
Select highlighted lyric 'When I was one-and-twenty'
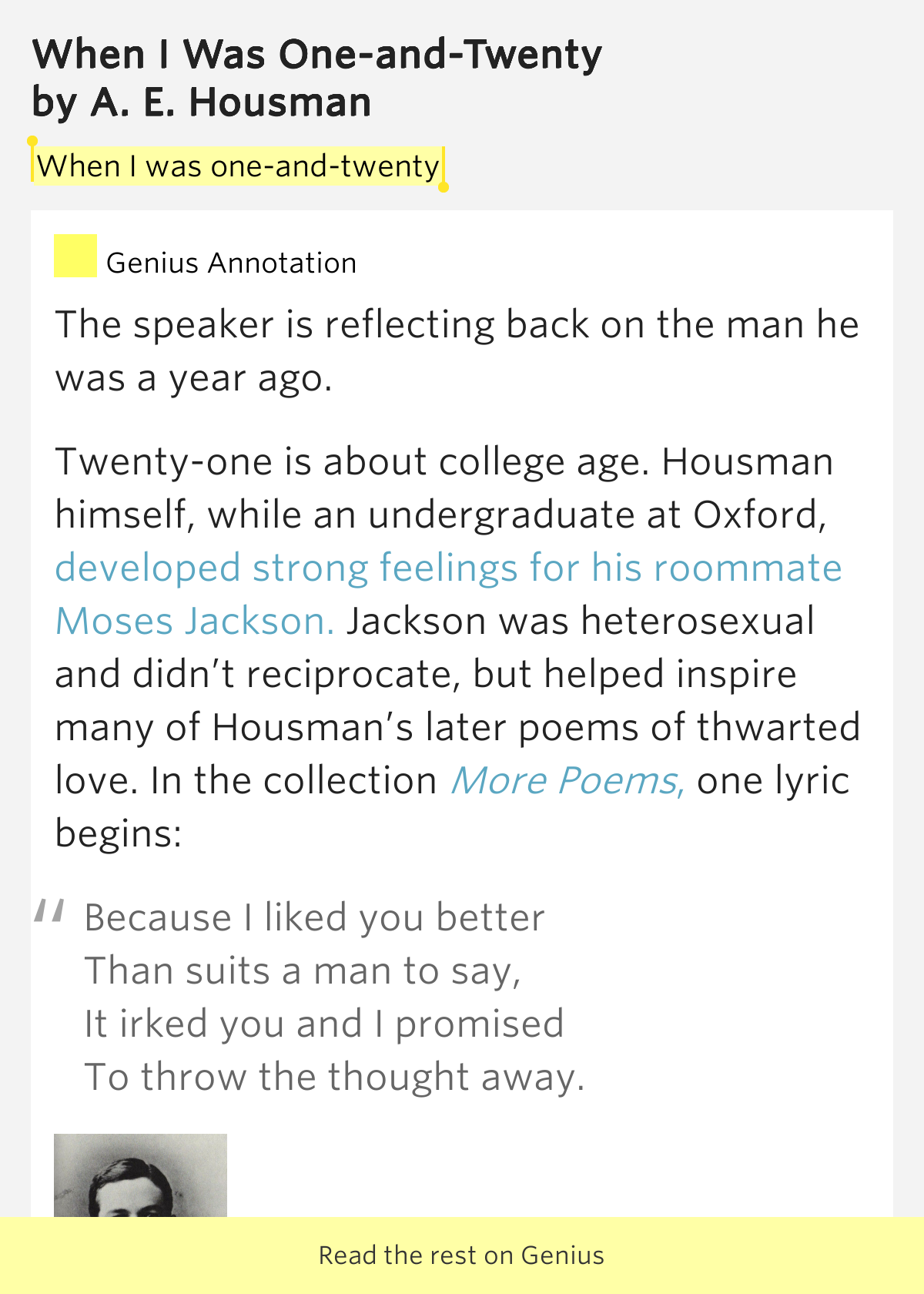[238, 166]
